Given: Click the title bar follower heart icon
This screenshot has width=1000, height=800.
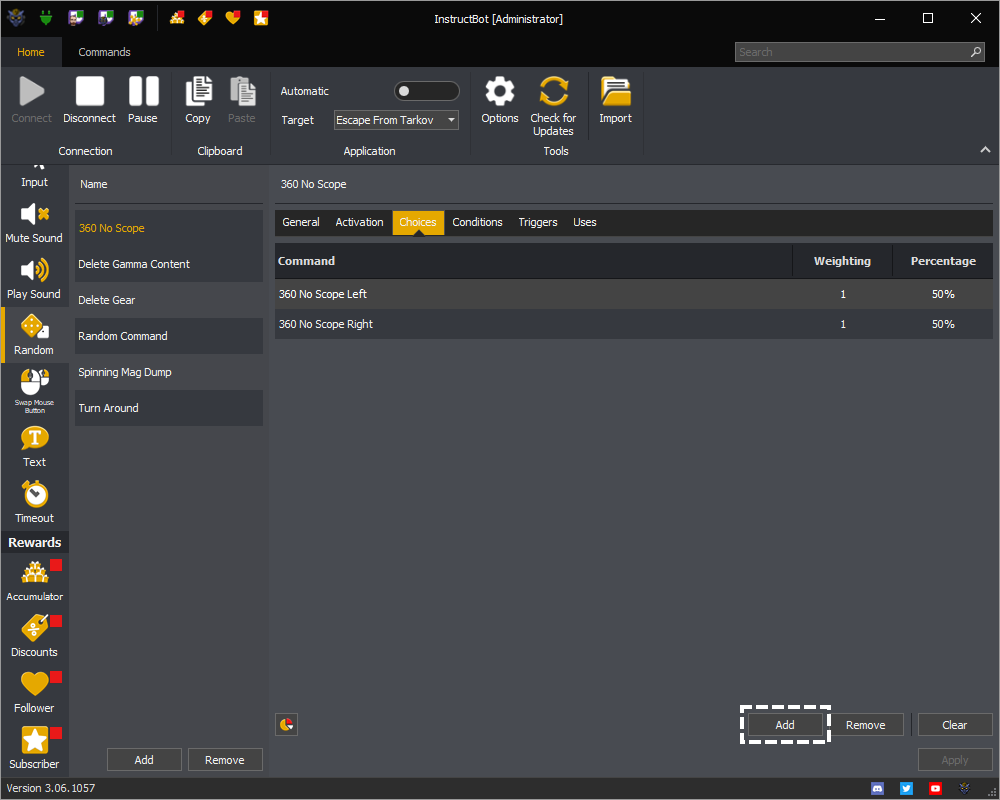Looking at the screenshot, I should pyautogui.click(x=233, y=18).
